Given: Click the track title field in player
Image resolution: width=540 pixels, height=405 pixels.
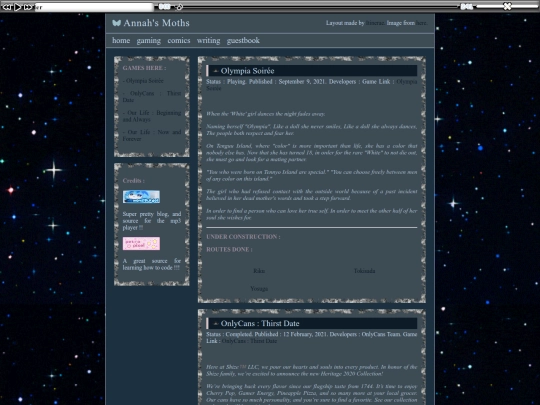Looking at the screenshot, I should [x=94, y=7].
